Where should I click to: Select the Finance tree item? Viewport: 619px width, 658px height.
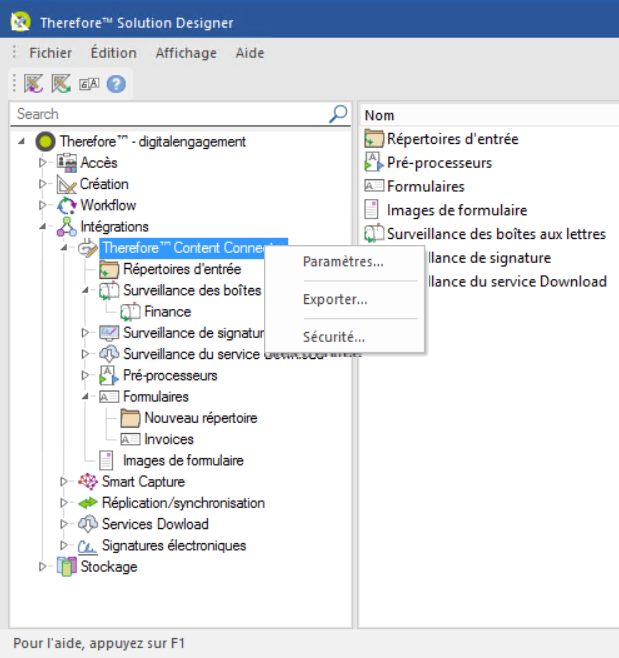pos(167,312)
